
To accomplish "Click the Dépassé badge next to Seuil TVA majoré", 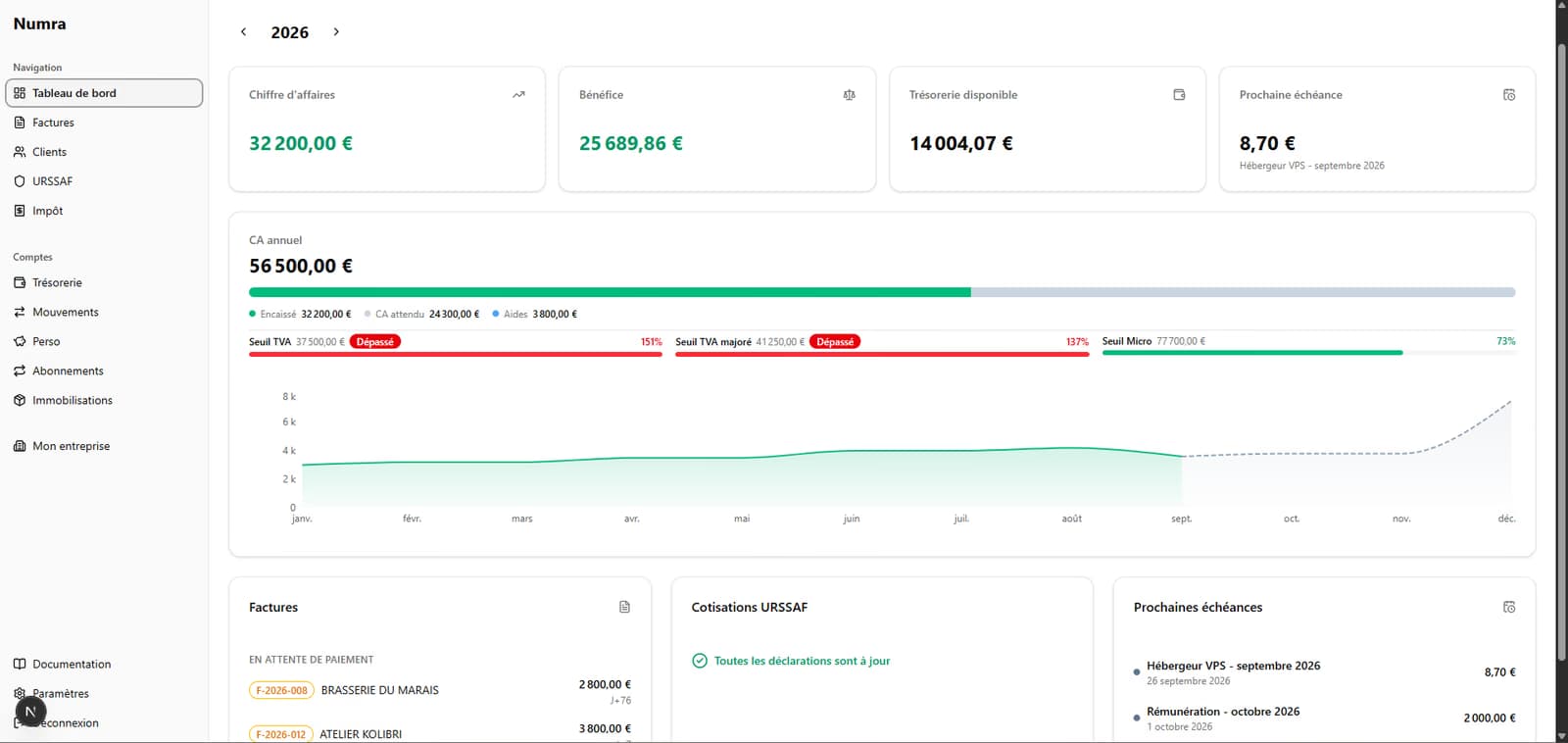I will click(835, 342).
